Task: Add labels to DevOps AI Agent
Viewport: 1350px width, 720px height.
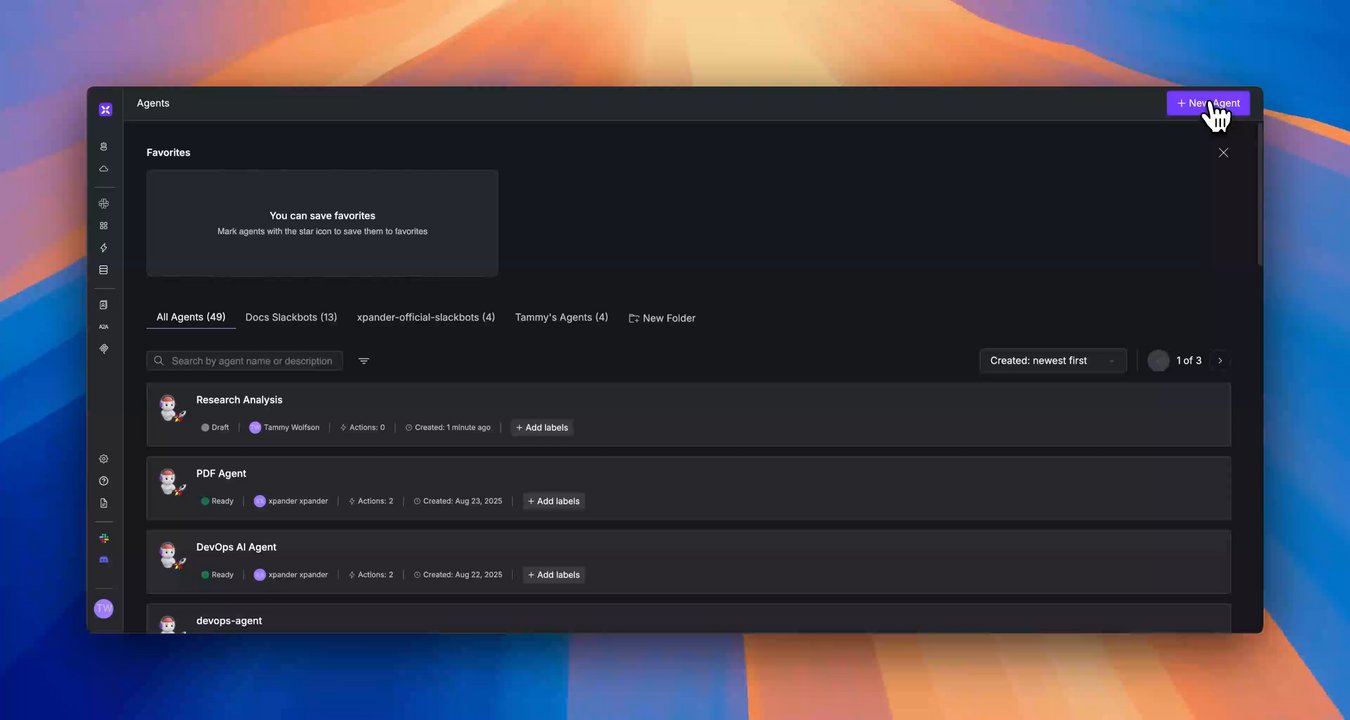Action: tap(554, 575)
